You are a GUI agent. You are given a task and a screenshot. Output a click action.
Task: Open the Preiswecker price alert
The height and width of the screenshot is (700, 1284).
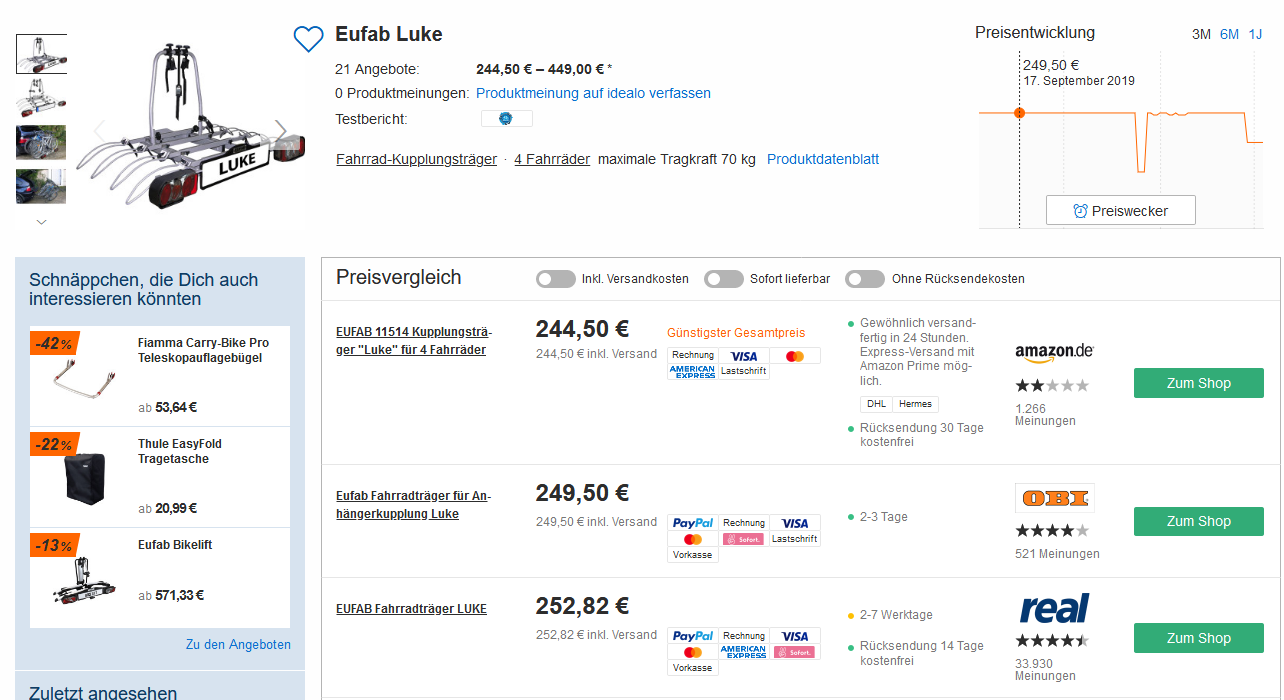click(x=1120, y=211)
